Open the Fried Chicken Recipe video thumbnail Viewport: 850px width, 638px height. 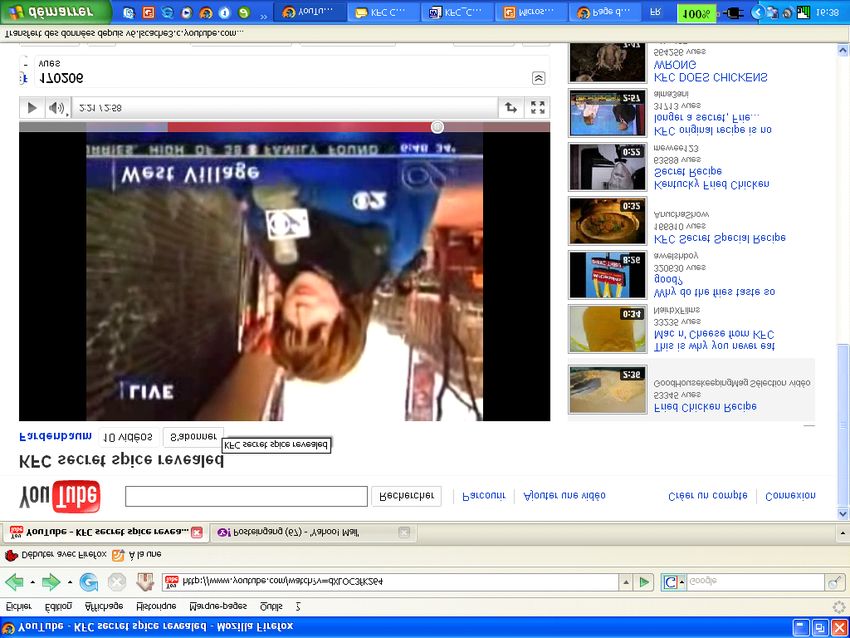point(607,389)
